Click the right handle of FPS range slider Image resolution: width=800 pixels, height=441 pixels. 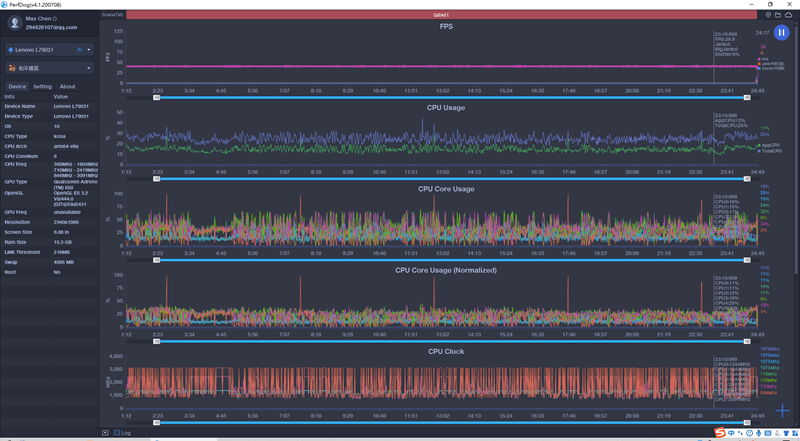click(747, 97)
